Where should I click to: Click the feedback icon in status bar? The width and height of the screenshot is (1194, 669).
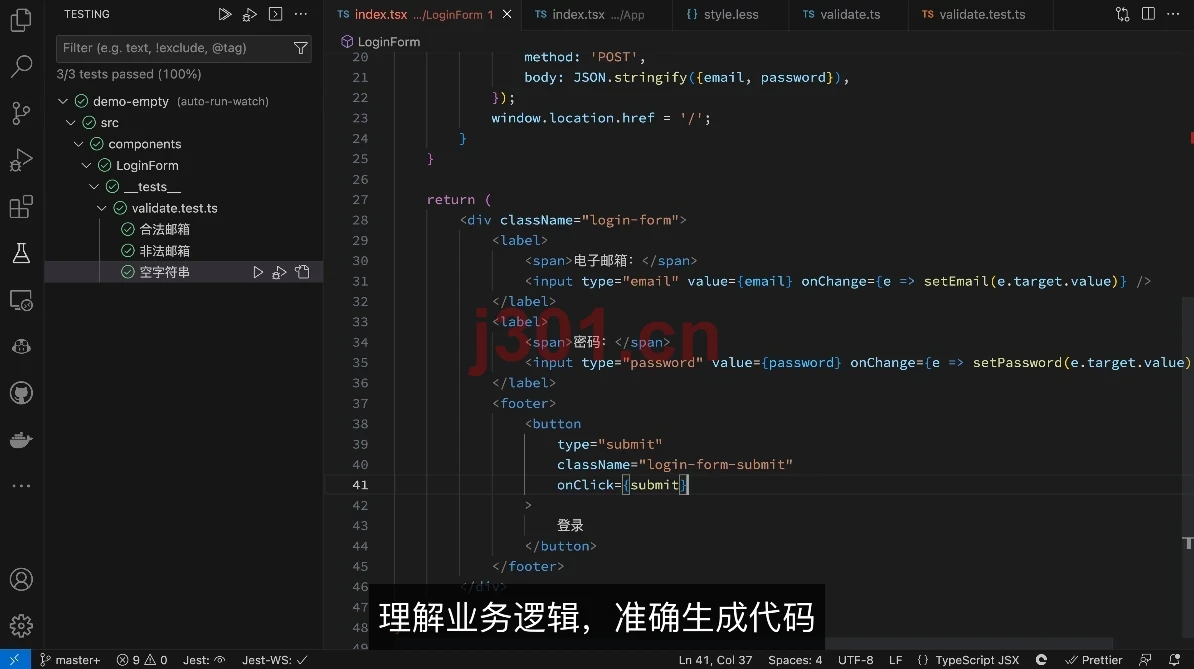point(1145,660)
